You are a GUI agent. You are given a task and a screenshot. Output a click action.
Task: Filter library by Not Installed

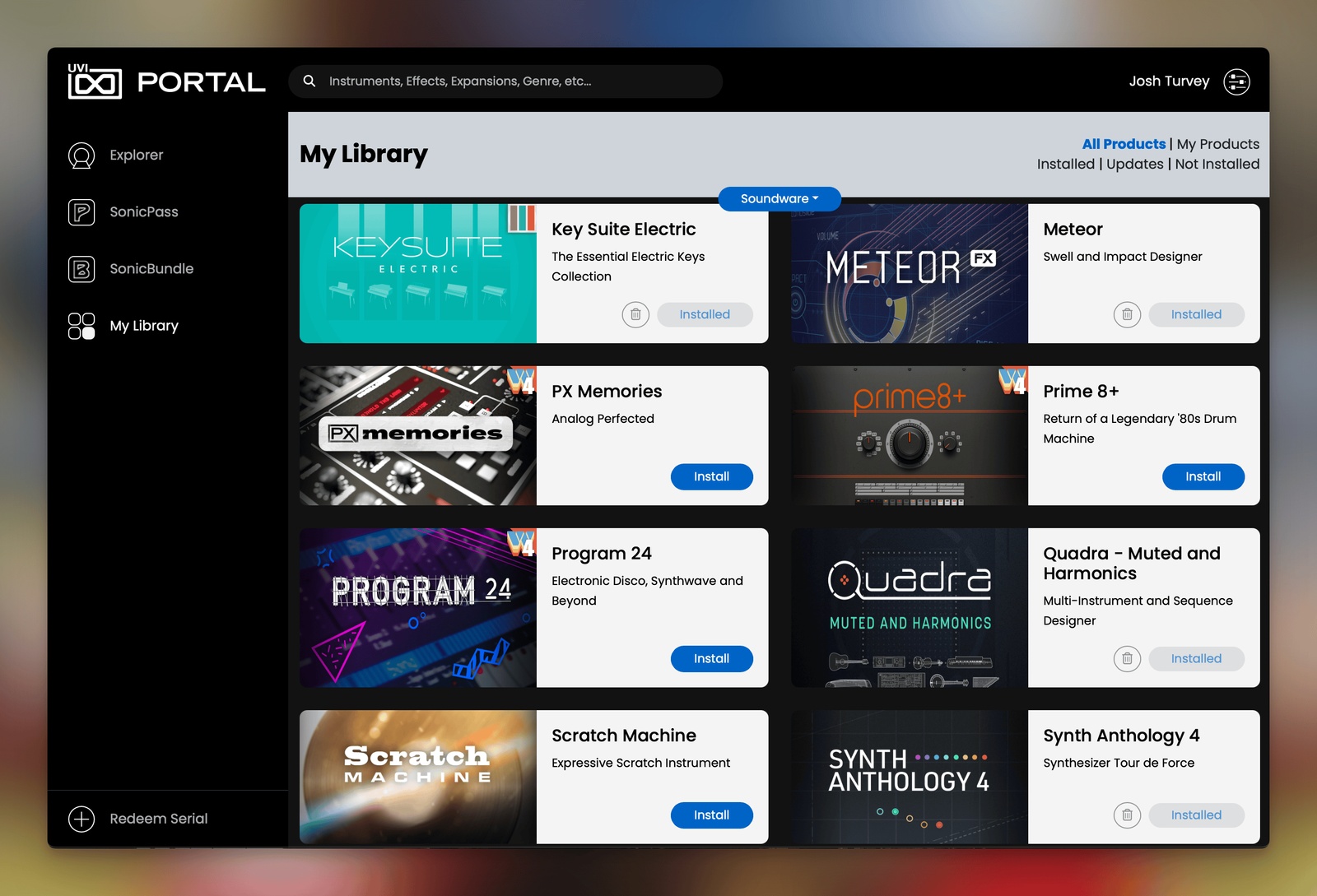(x=1217, y=164)
